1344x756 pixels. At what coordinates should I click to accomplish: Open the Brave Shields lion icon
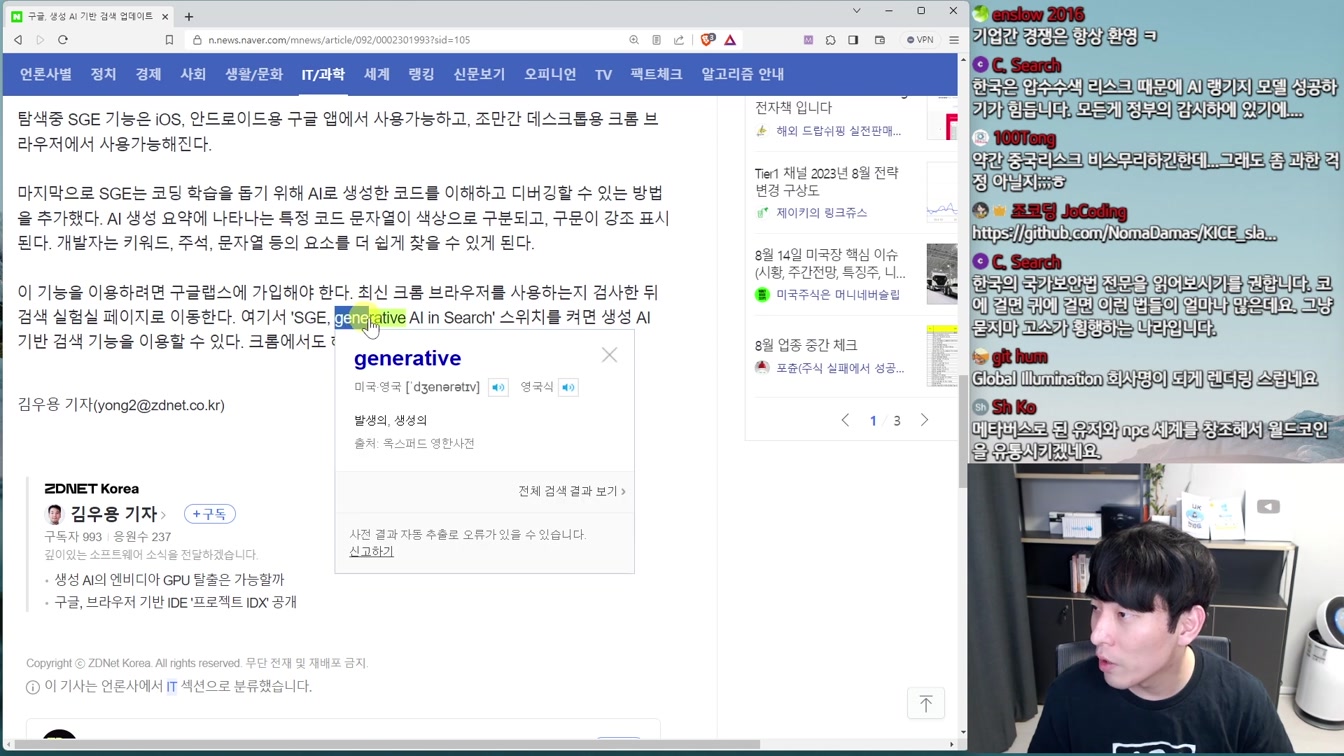(708, 40)
